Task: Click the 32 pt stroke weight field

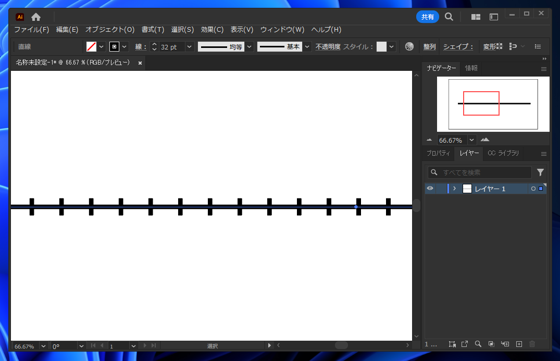Action: [171, 47]
